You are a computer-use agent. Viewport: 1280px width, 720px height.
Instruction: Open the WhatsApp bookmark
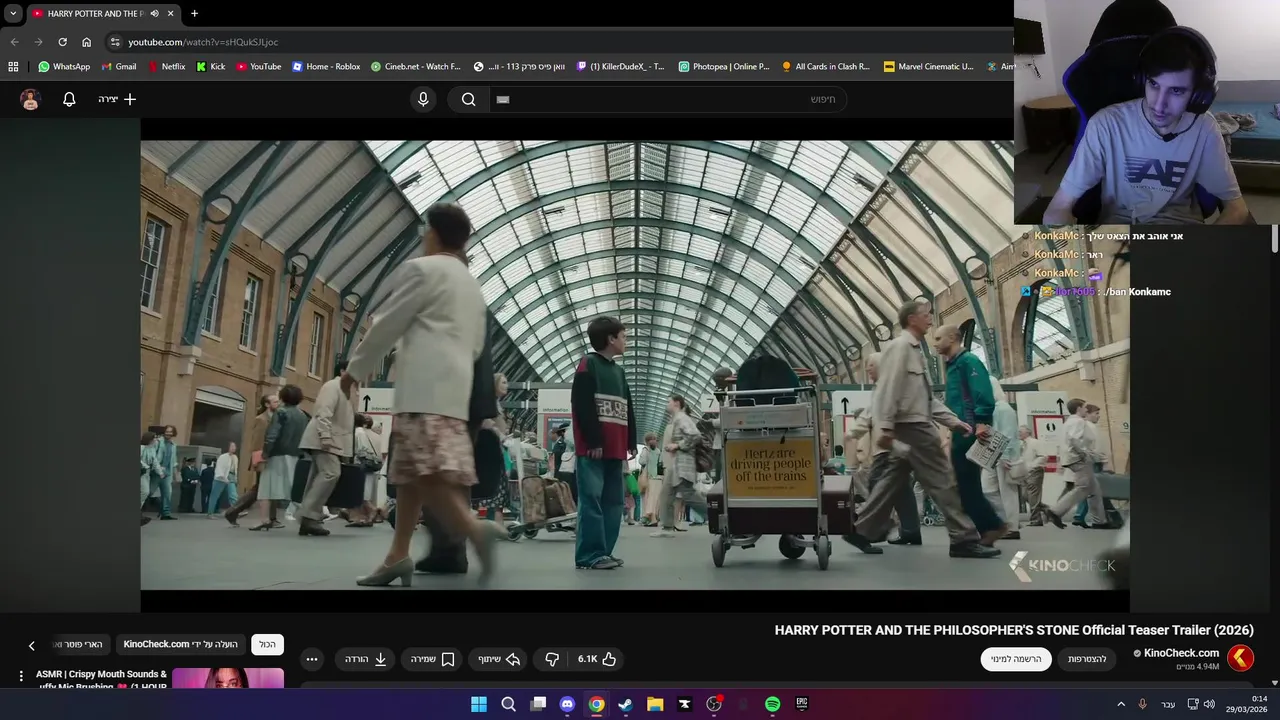pyautogui.click(x=64, y=67)
